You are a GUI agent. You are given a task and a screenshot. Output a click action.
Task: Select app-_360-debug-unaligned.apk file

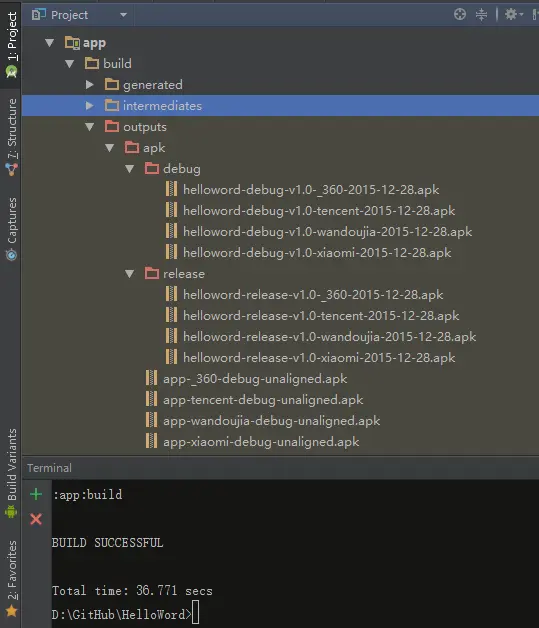coord(255,379)
